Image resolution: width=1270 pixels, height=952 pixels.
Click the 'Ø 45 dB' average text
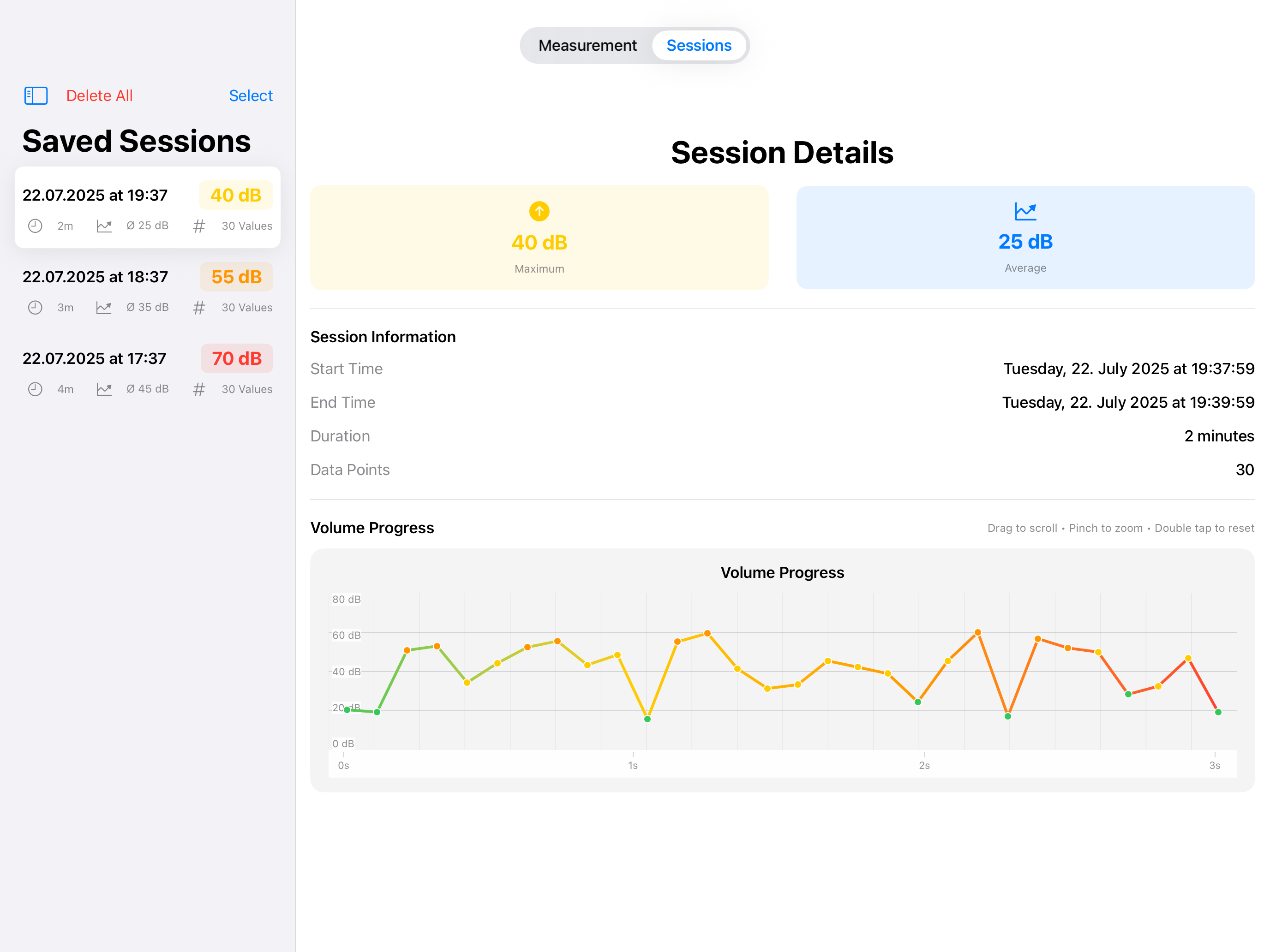[x=148, y=388]
